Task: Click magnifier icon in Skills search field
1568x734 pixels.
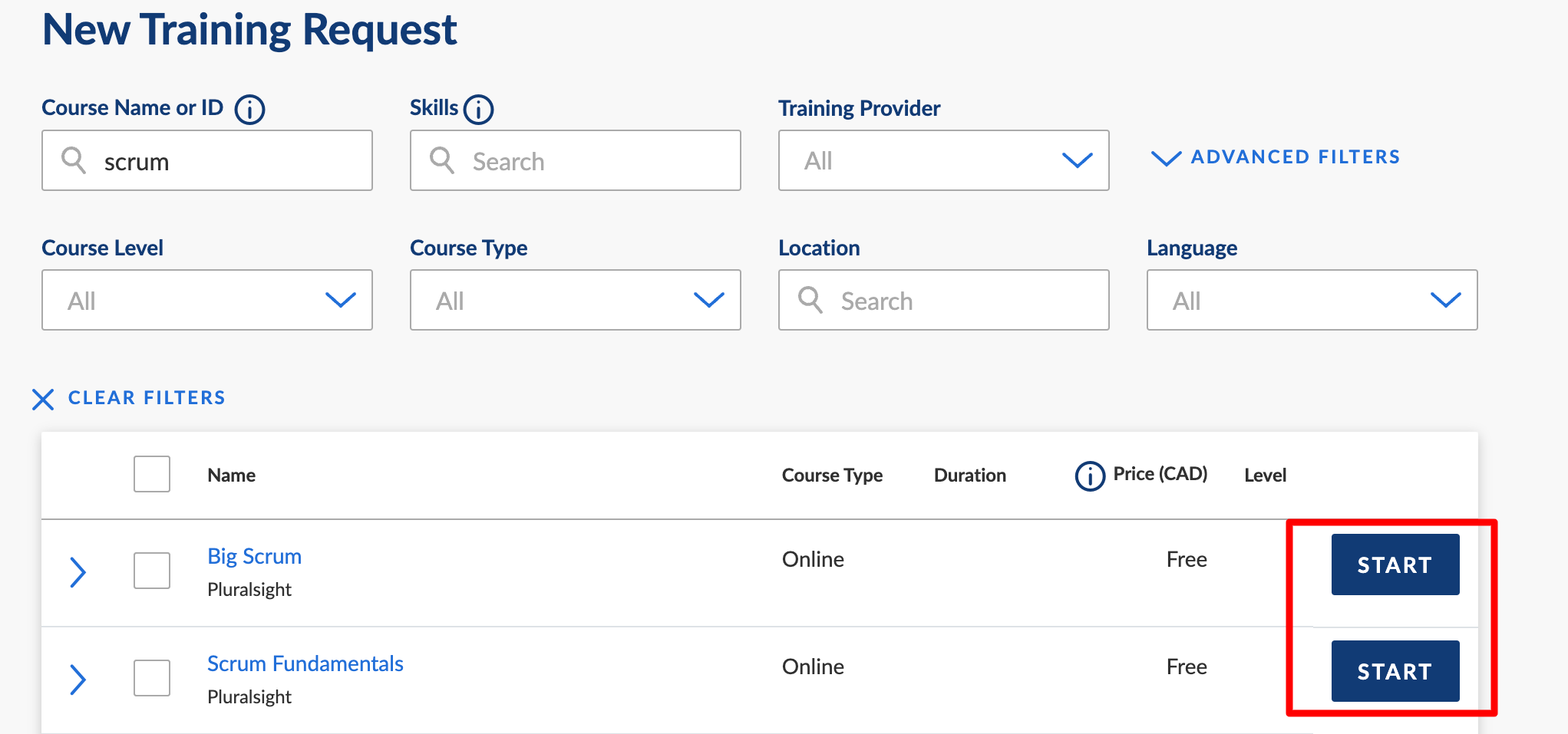Action: pyautogui.click(x=442, y=160)
